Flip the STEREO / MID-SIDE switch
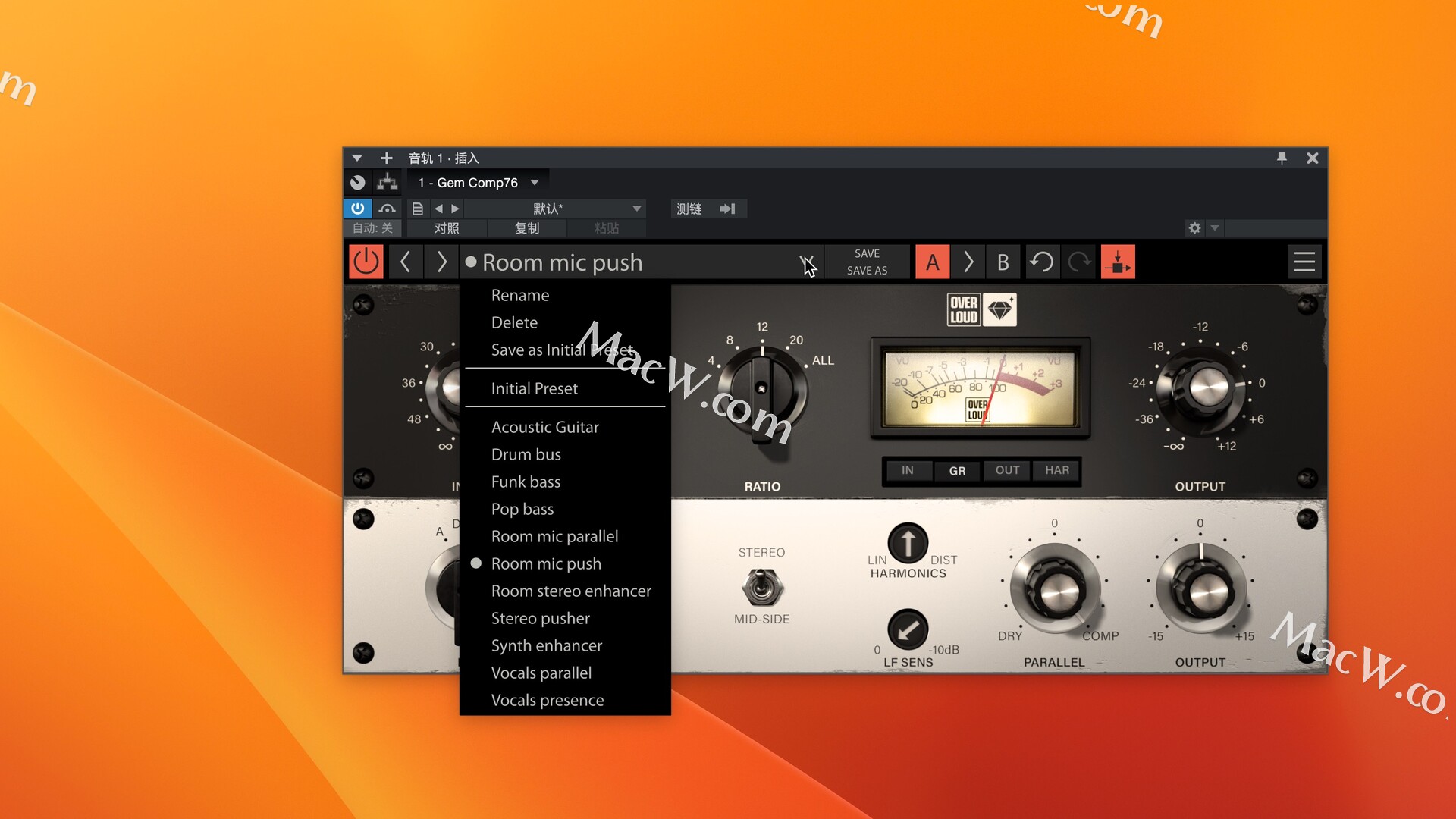Image resolution: width=1456 pixels, height=819 pixels. tap(762, 587)
